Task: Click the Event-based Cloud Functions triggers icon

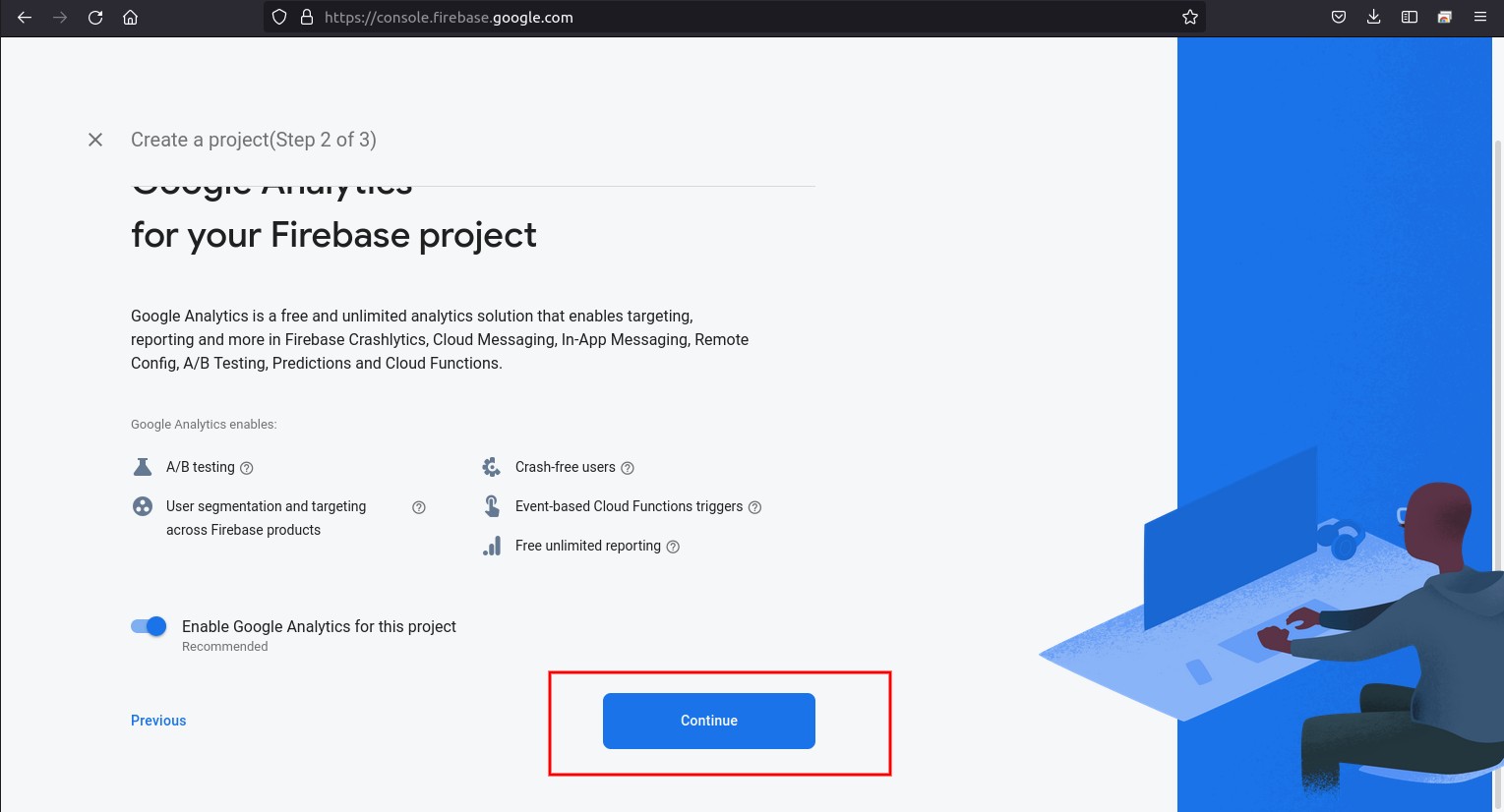Action: [x=491, y=505]
